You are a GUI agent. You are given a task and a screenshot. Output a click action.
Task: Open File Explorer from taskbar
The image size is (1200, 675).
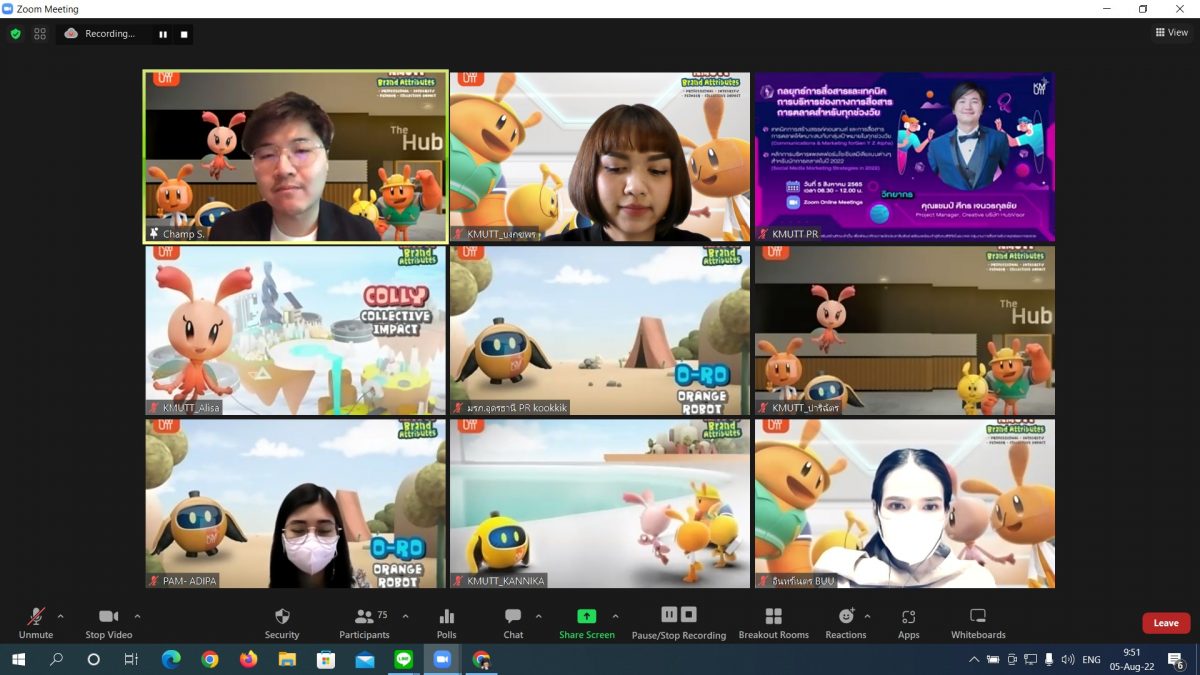(287, 660)
